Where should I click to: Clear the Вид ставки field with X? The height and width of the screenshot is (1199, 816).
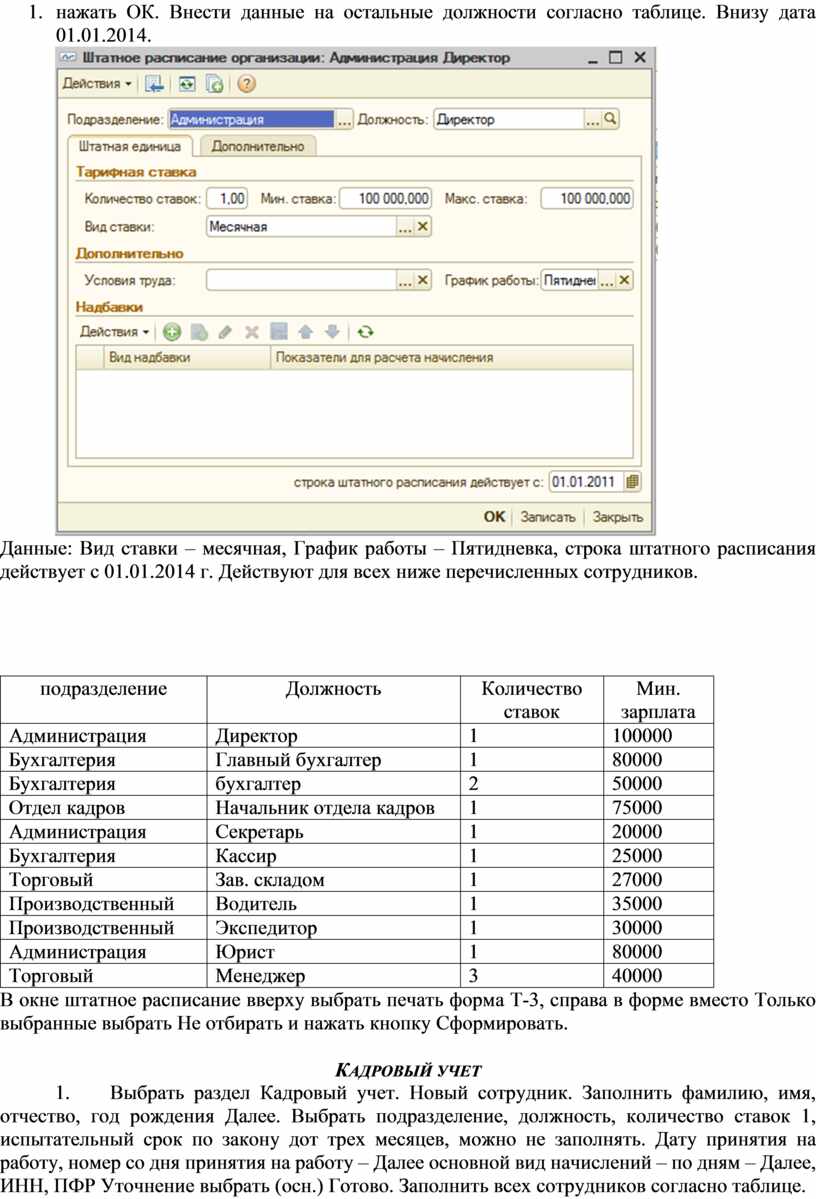pos(422,227)
